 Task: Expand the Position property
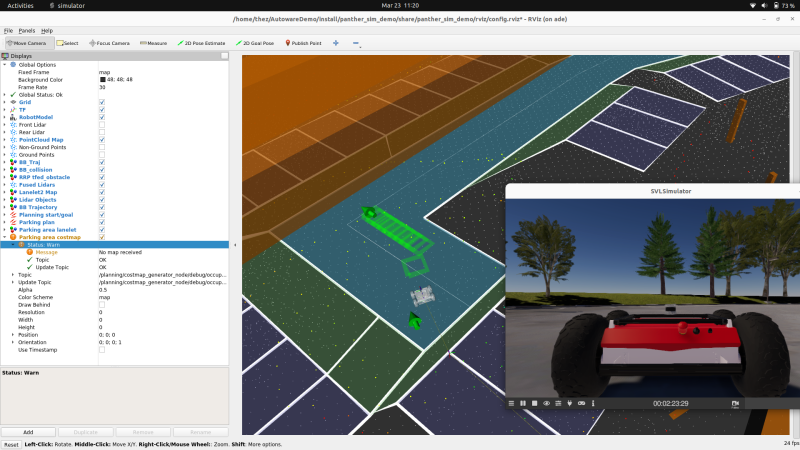click(12, 334)
